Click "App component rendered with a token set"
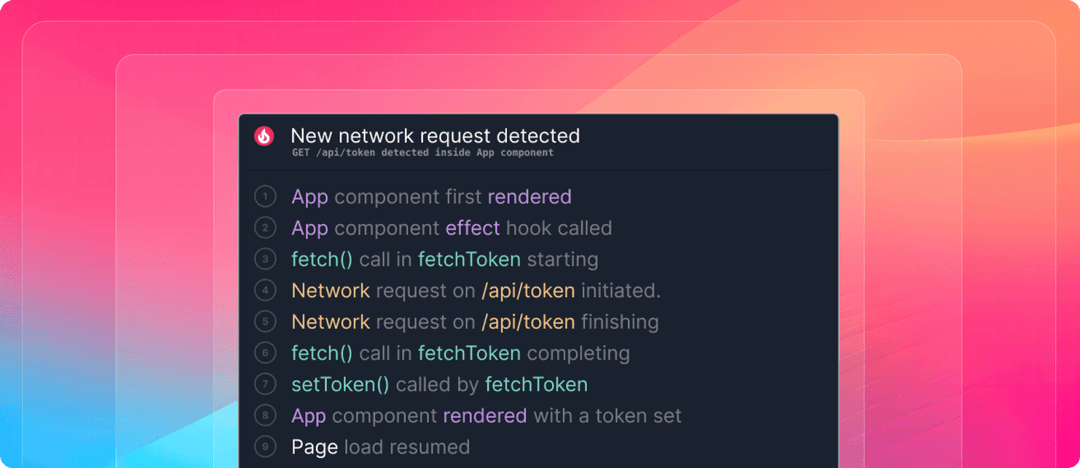1080x468 pixels. tap(486, 415)
